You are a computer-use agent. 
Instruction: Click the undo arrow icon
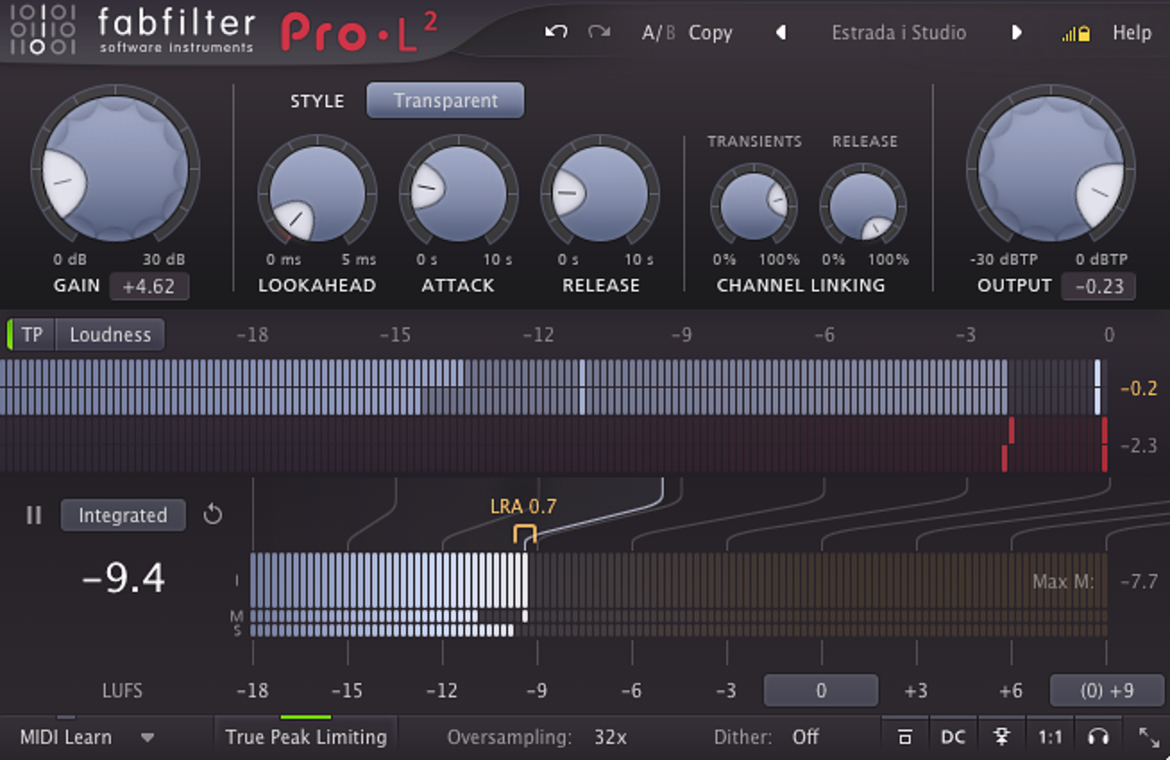point(556,32)
